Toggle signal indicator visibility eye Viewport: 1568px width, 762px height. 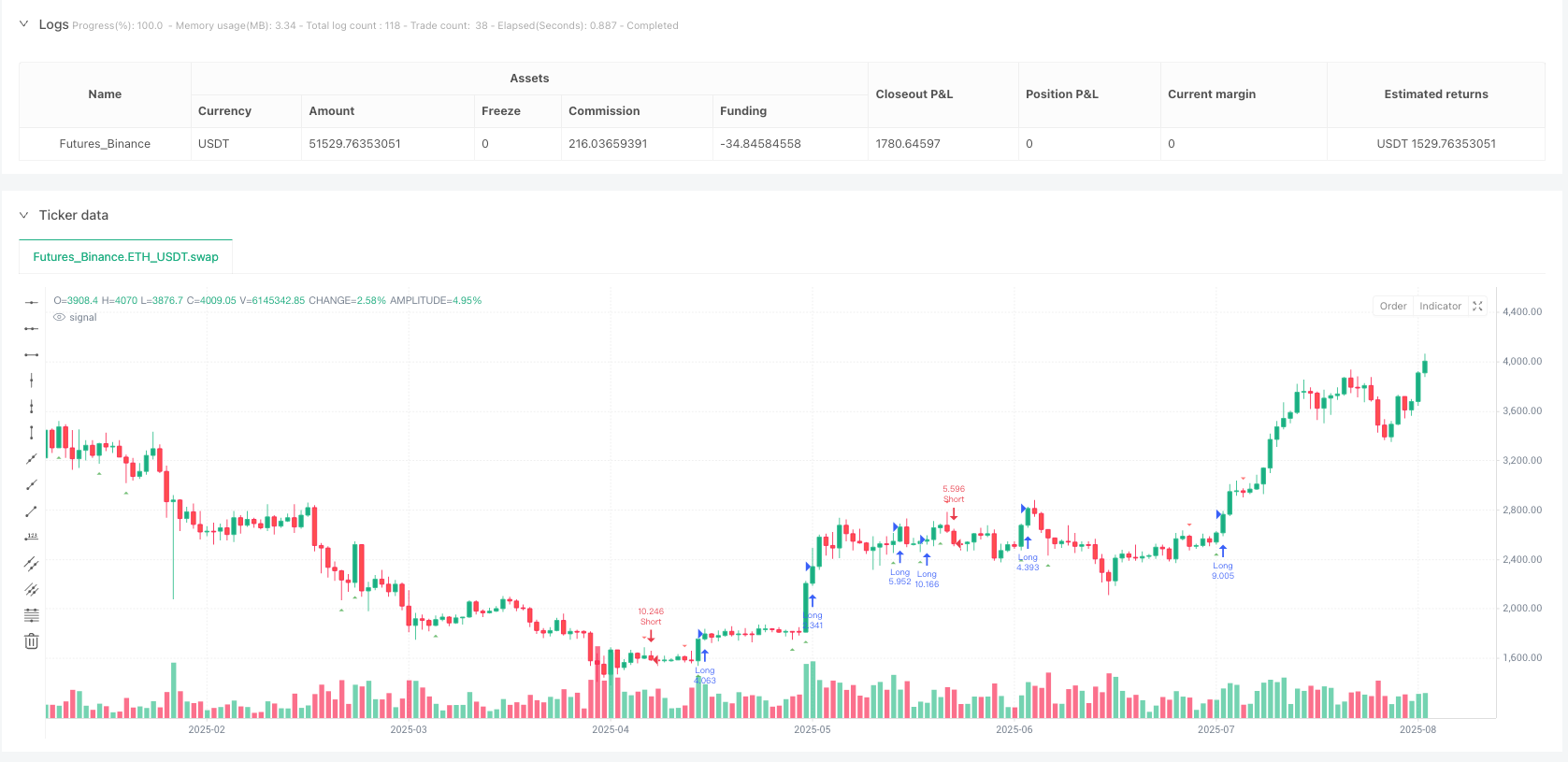[x=60, y=318]
